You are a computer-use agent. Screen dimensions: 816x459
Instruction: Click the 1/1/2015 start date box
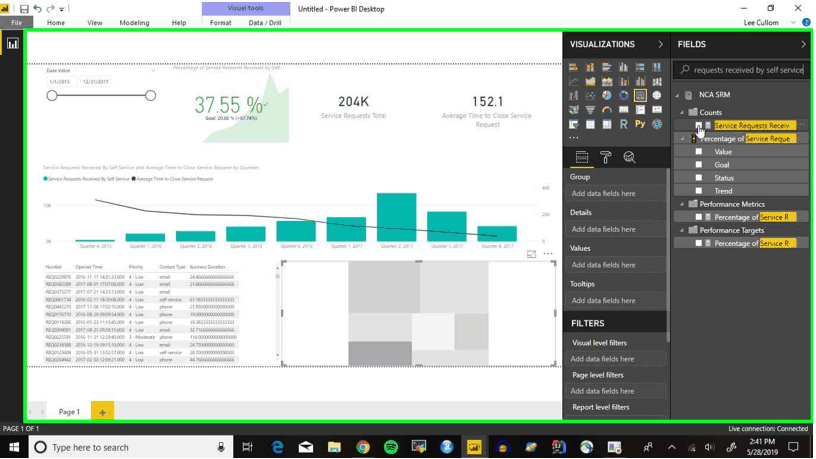tap(60, 82)
